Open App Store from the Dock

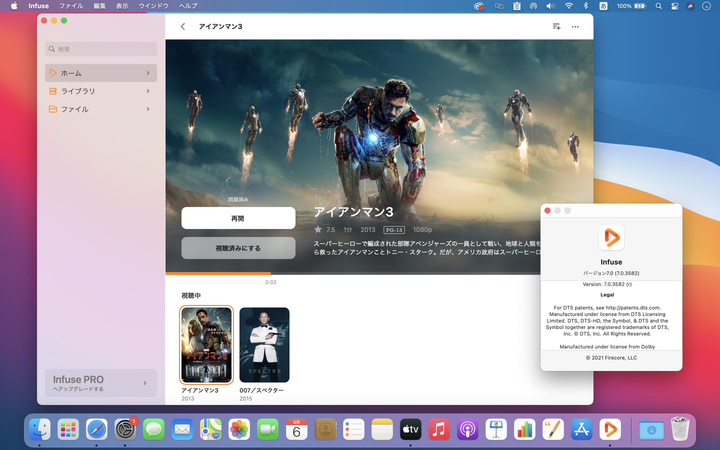point(581,429)
